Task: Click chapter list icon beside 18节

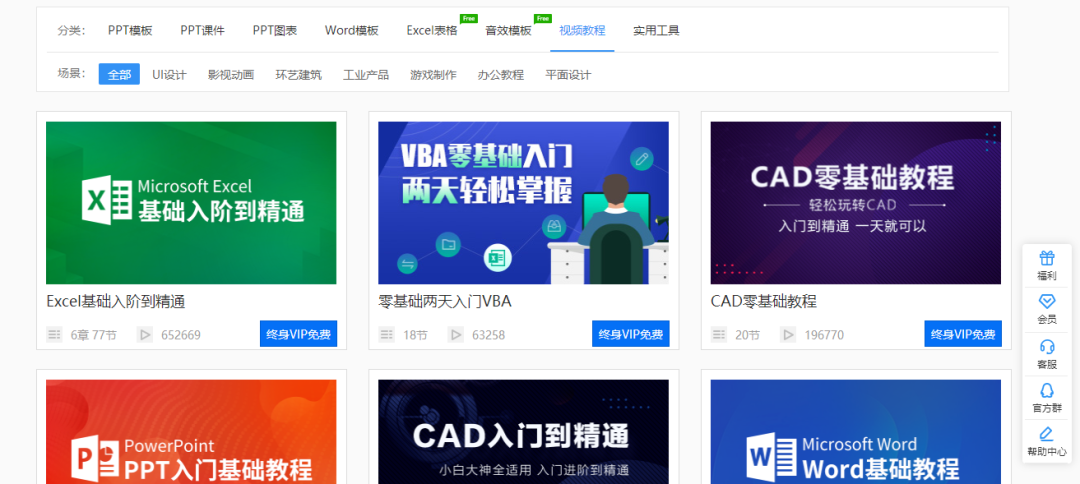Action: tap(387, 335)
